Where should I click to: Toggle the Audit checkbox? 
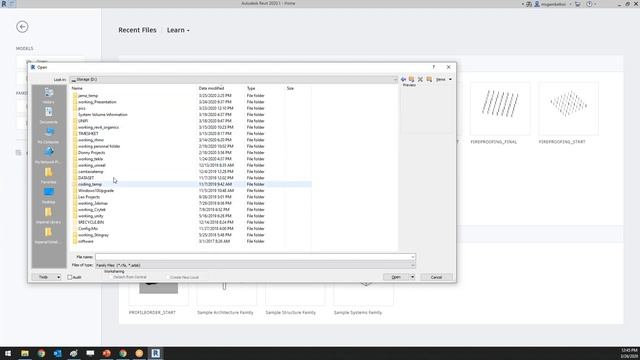click(x=70, y=277)
